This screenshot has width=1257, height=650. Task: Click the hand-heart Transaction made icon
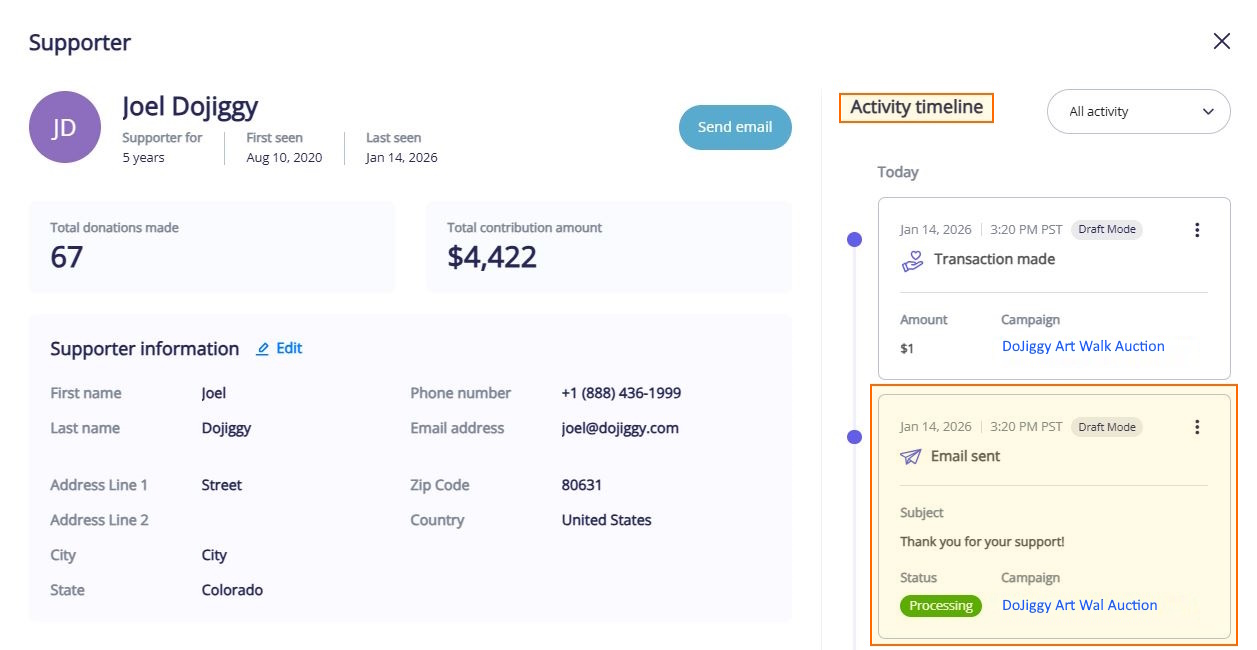(912, 261)
